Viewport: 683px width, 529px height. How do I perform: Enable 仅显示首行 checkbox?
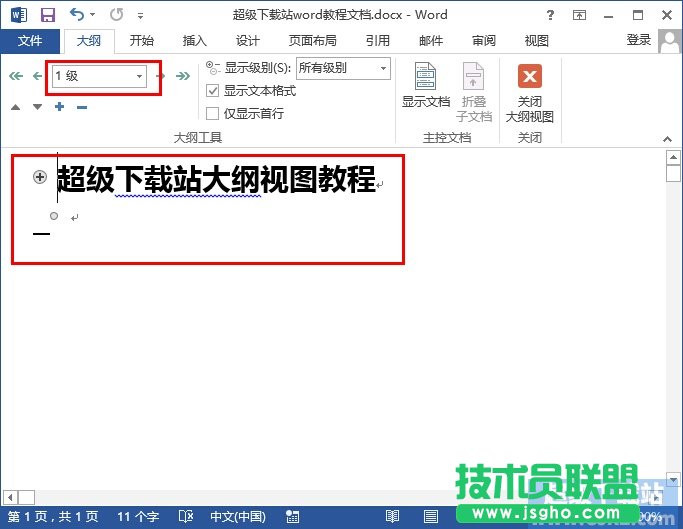pyautogui.click(x=212, y=113)
